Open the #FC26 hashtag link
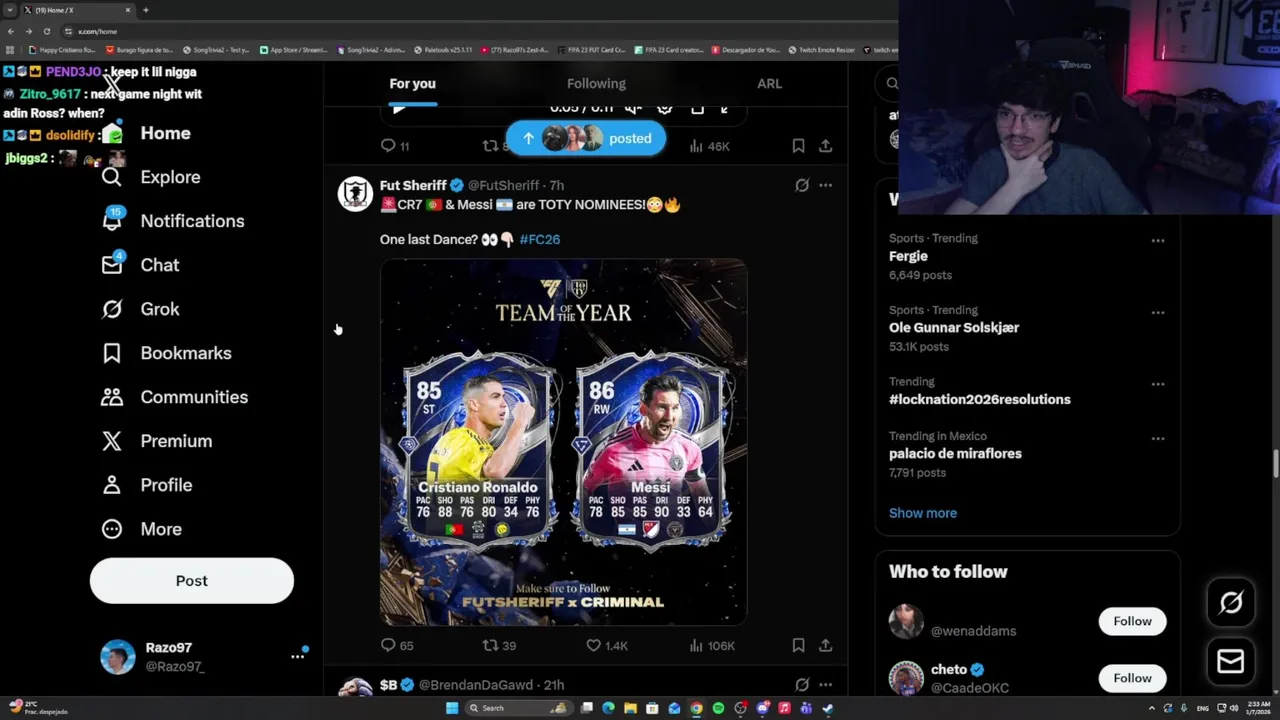 [540, 240]
